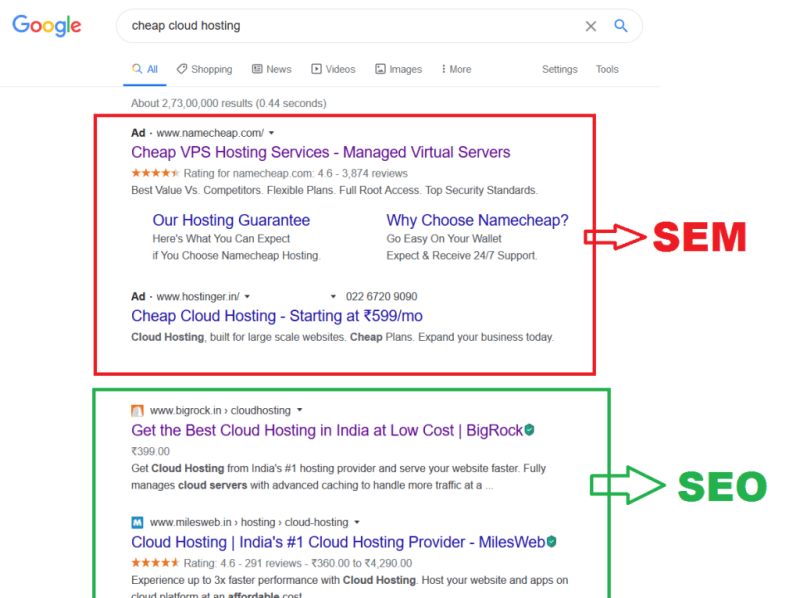Click the BigRock favicon icon

pyautogui.click(x=137, y=410)
